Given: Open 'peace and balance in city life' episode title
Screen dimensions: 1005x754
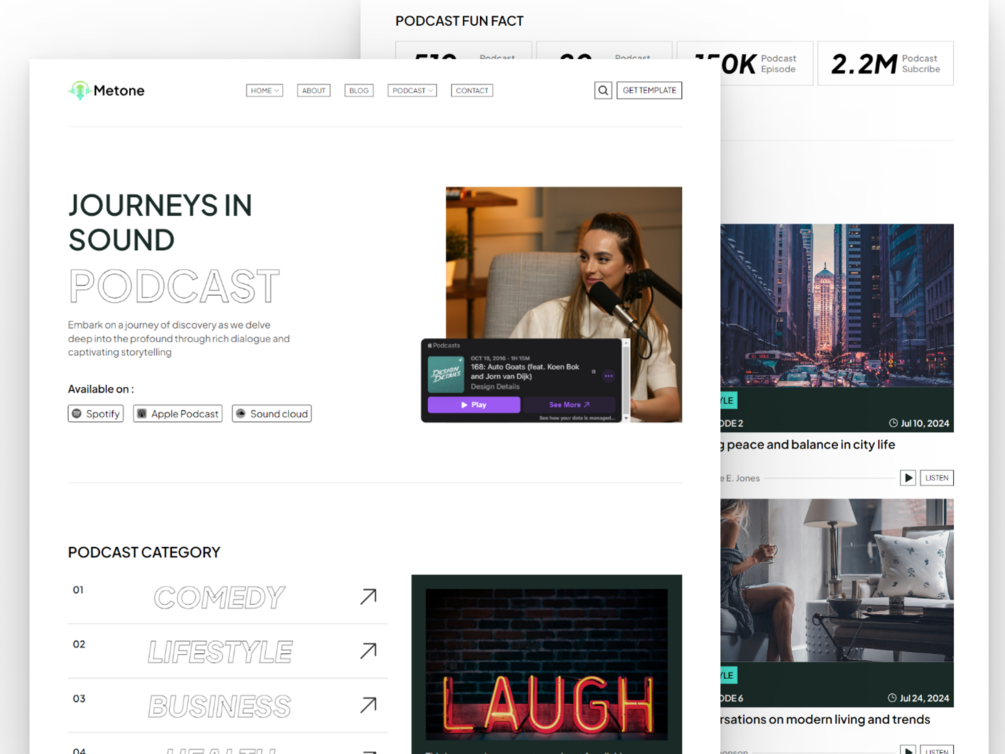Looking at the screenshot, I should click(x=808, y=444).
